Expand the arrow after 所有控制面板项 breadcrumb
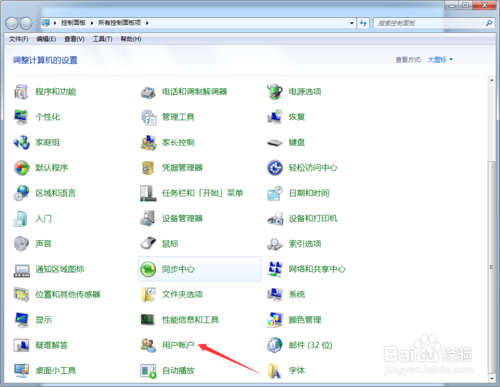 click(147, 23)
